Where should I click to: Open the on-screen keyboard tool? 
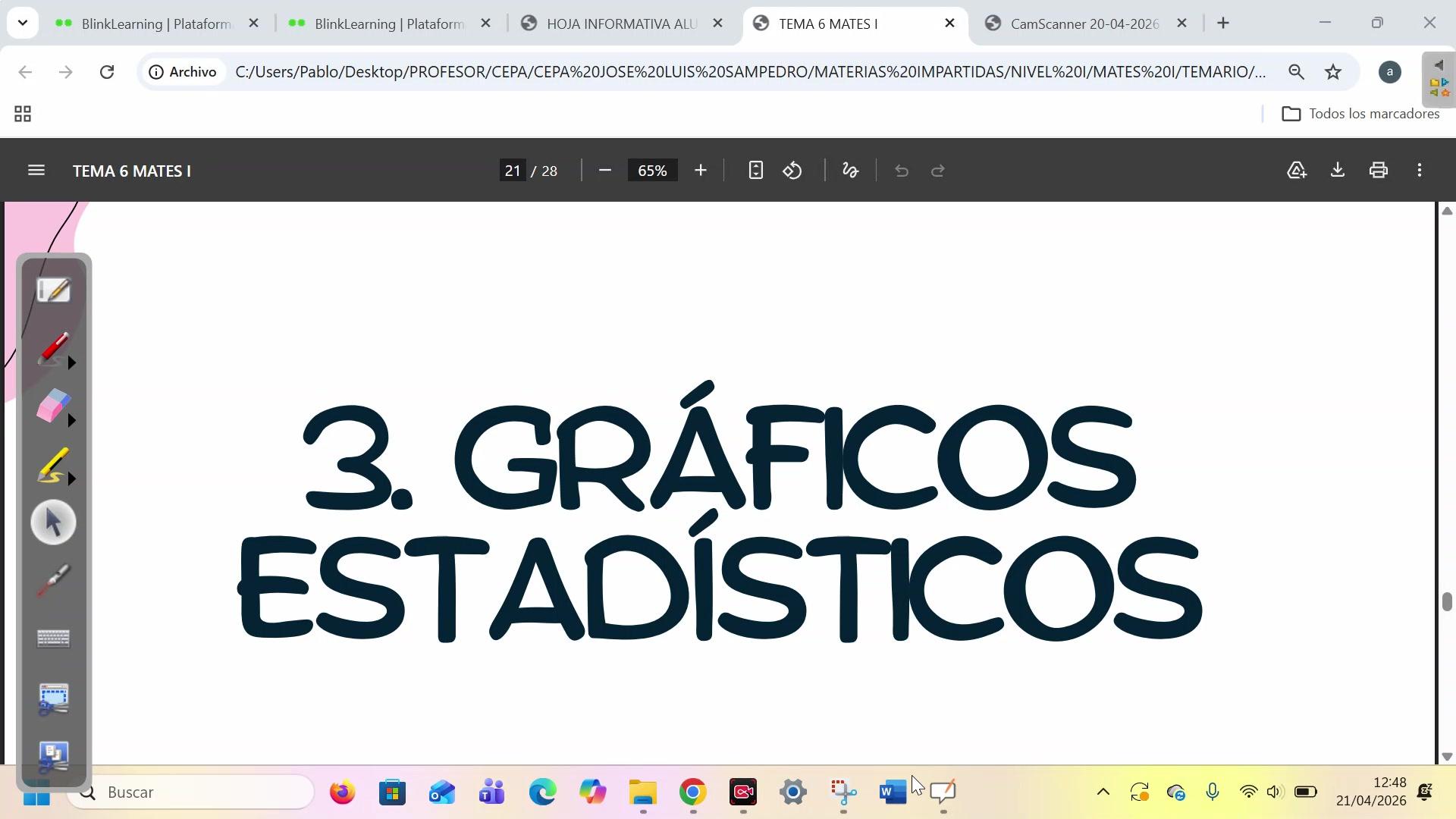coord(53,639)
